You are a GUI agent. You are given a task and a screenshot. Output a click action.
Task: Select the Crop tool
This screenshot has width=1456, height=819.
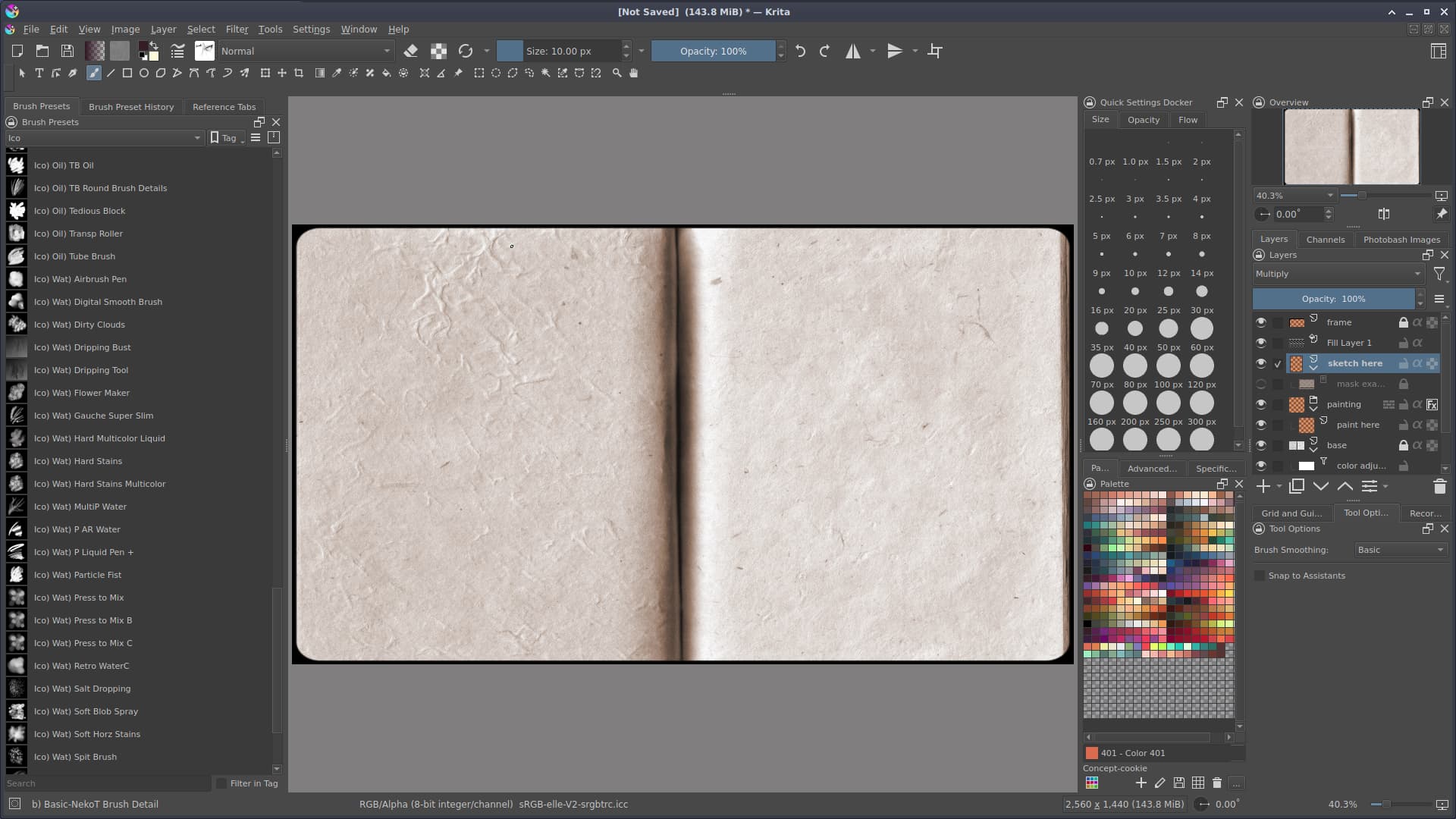299,73
